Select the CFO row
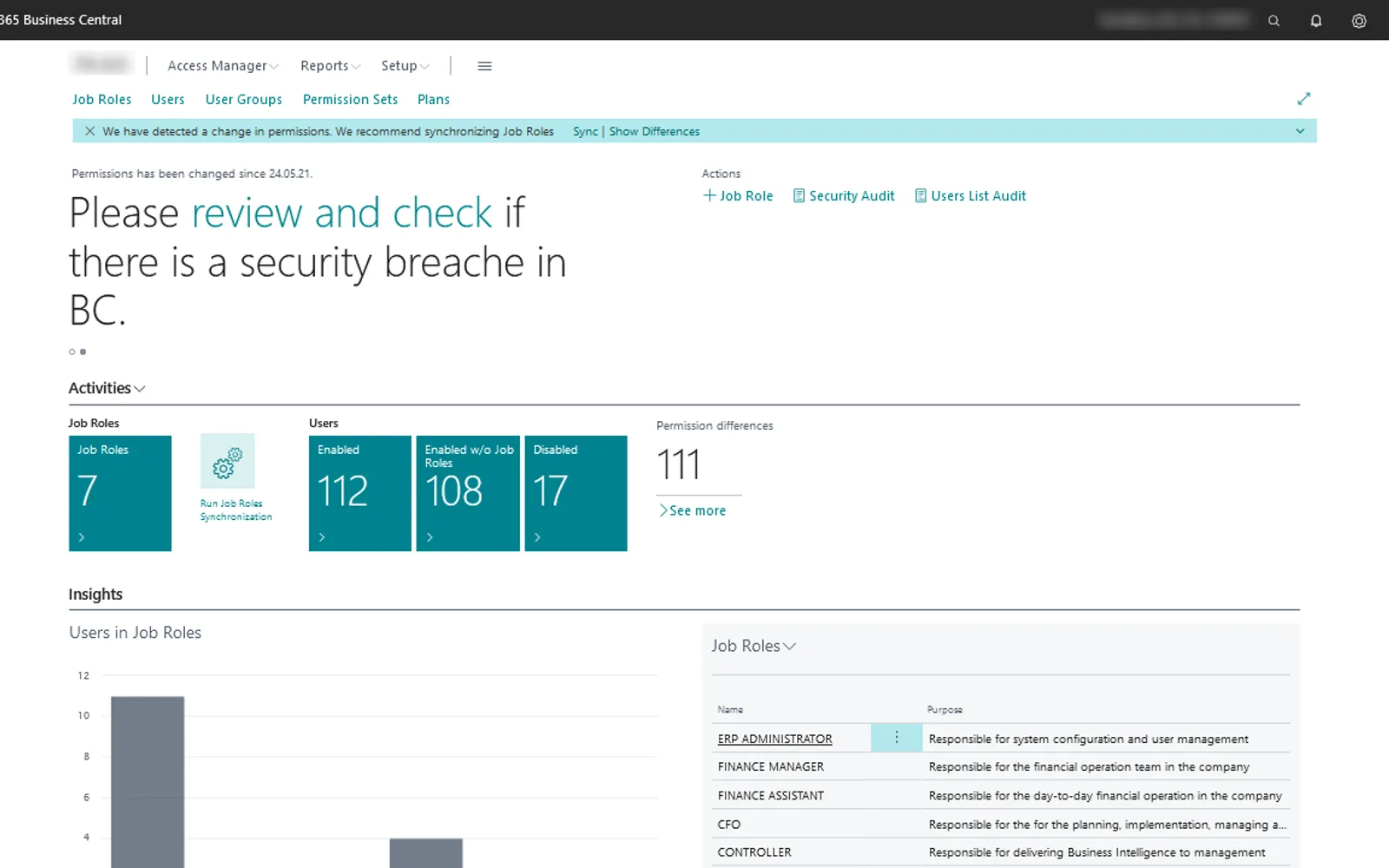Viewport: 1389px width, 868px height. click(1002, 824)
